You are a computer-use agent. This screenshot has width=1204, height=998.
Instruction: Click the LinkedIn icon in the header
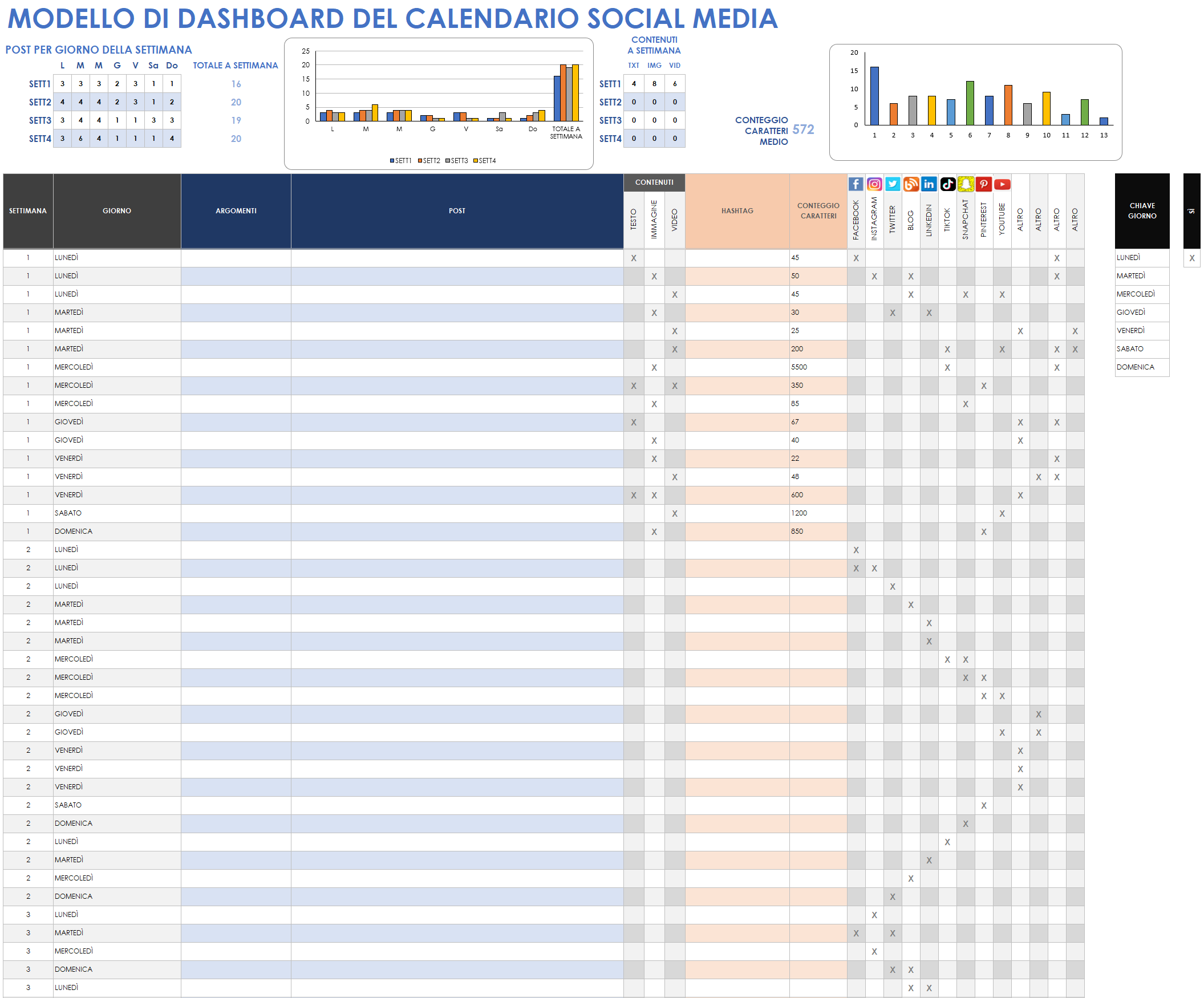pos(929,184)
